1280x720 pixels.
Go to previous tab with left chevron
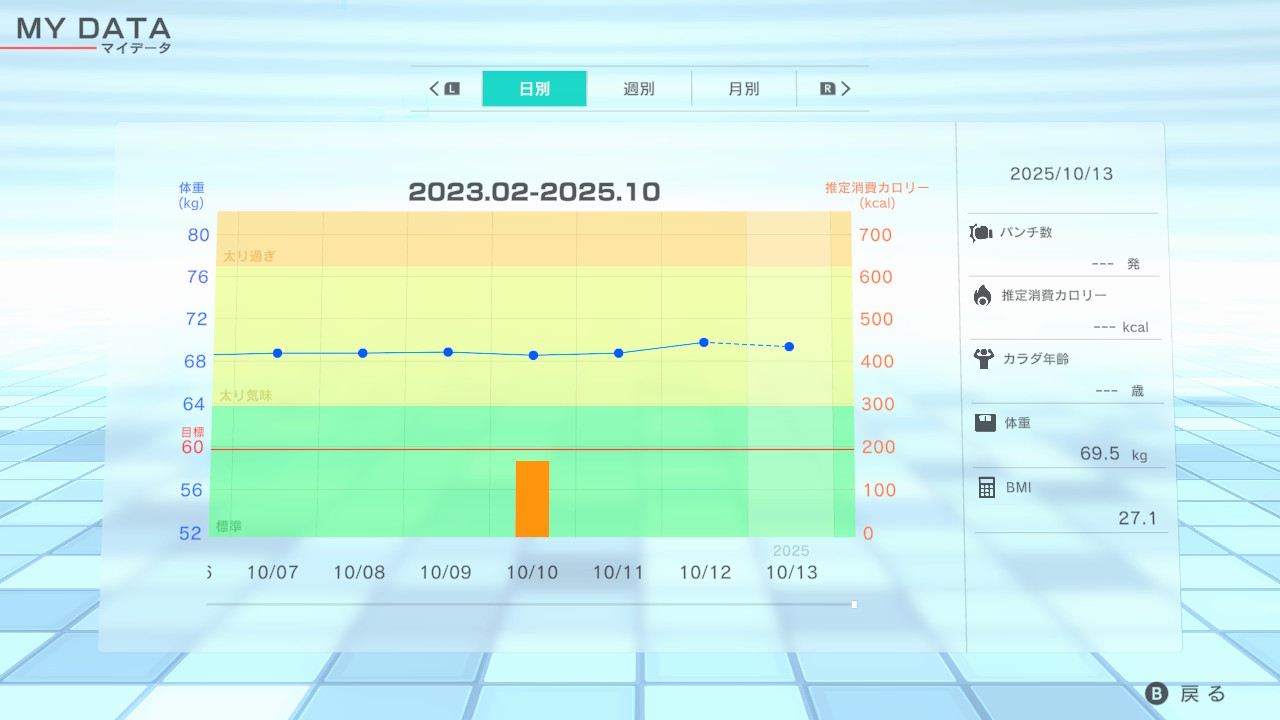click(x=435, y=89)
